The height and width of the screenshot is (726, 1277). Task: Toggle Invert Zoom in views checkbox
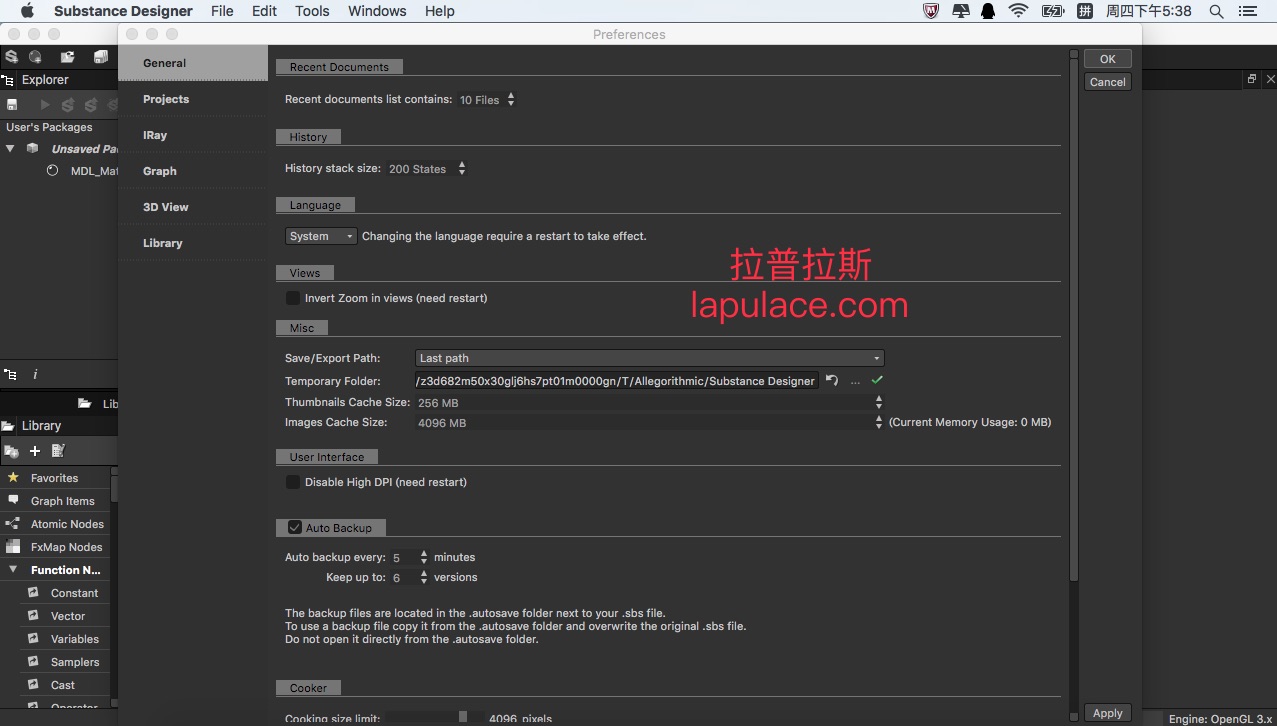coord(293,298)
